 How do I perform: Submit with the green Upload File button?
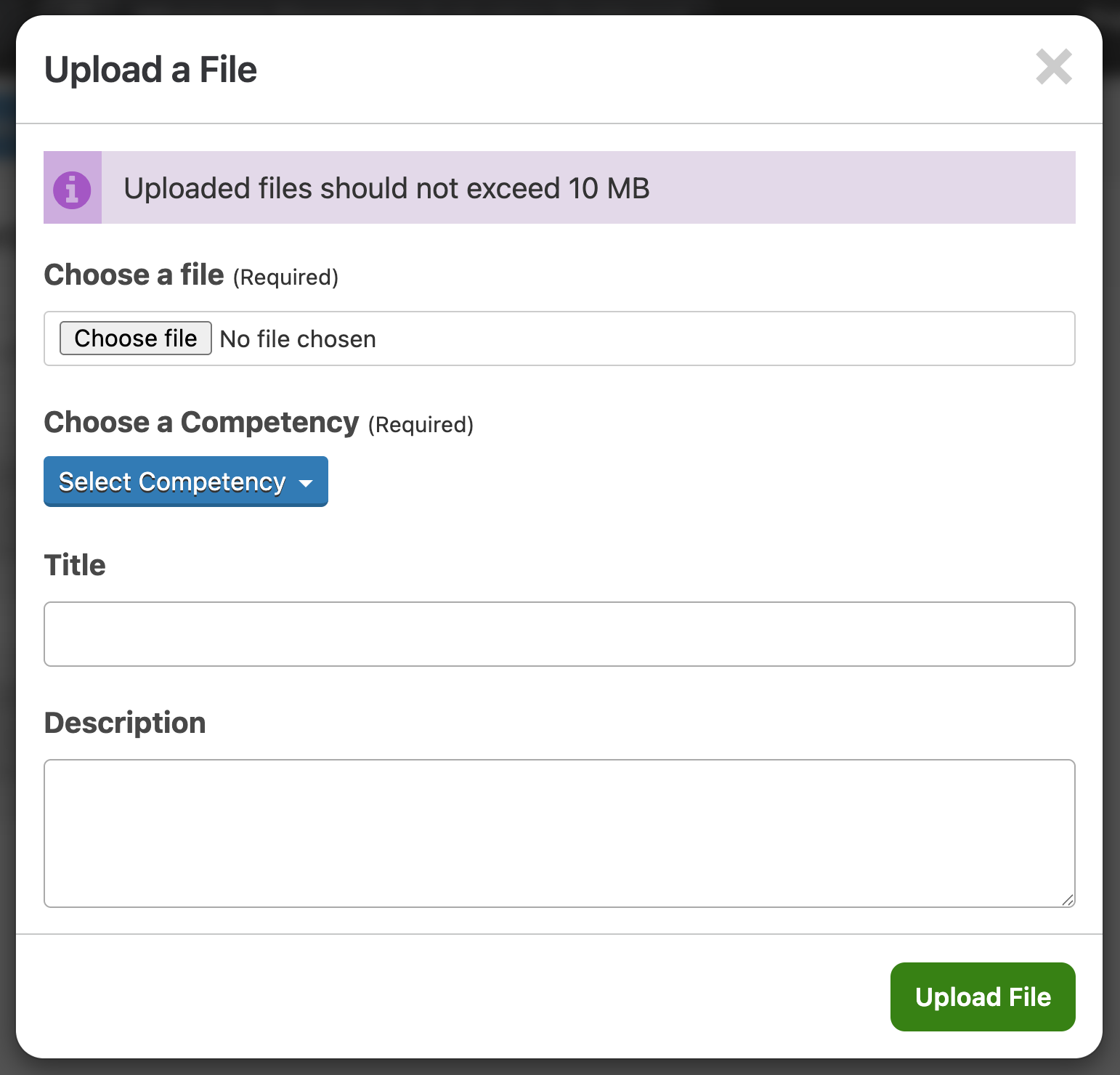(983, 997)
